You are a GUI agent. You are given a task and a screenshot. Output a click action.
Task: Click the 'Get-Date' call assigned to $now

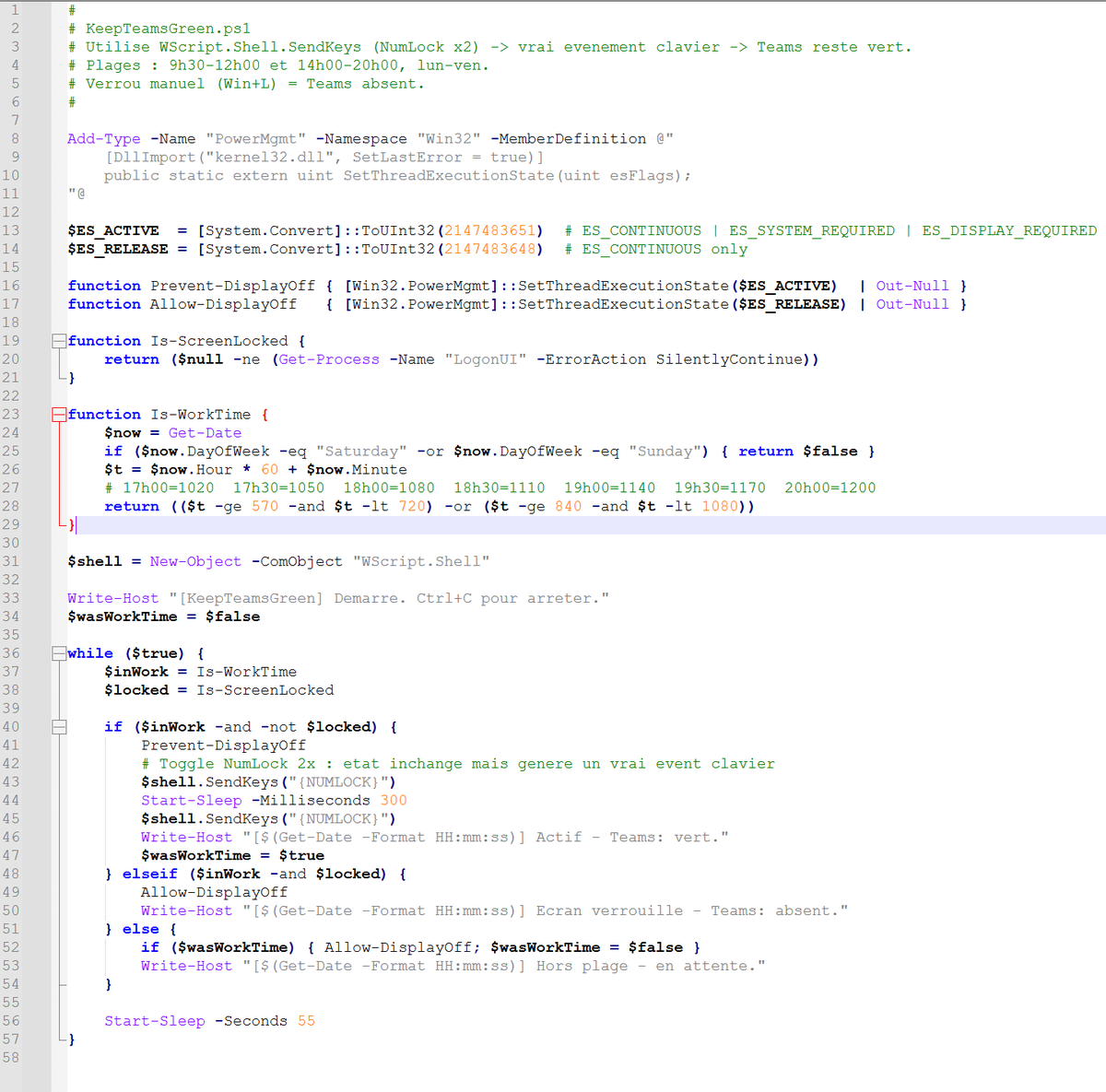[205, 433]
